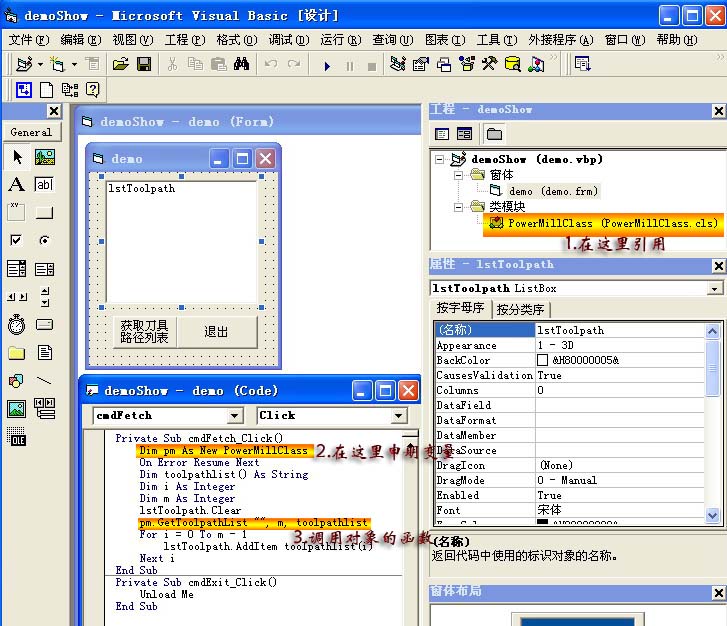Select the CheckBox control tool
The image size is (727, 626).
coord(17,240)
